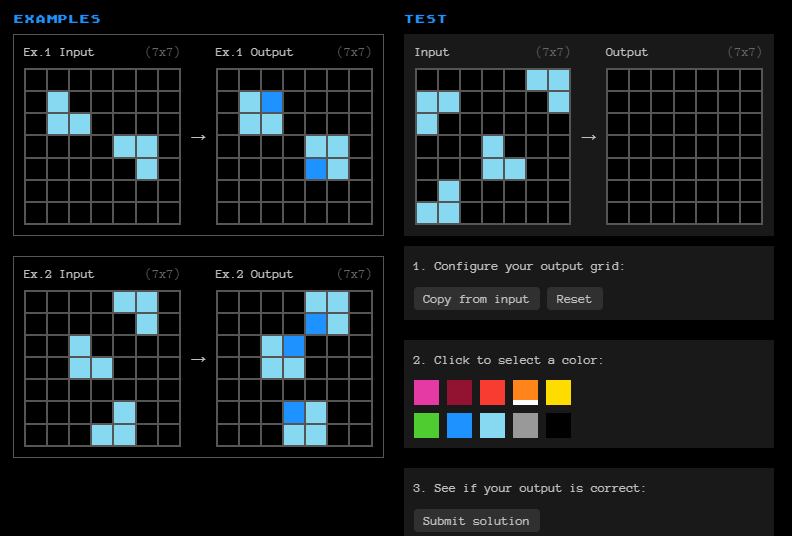The height and width of the screenshot is (536, 792).
Task: Click the Ex.2 Input label
Action: click(59, 274)
